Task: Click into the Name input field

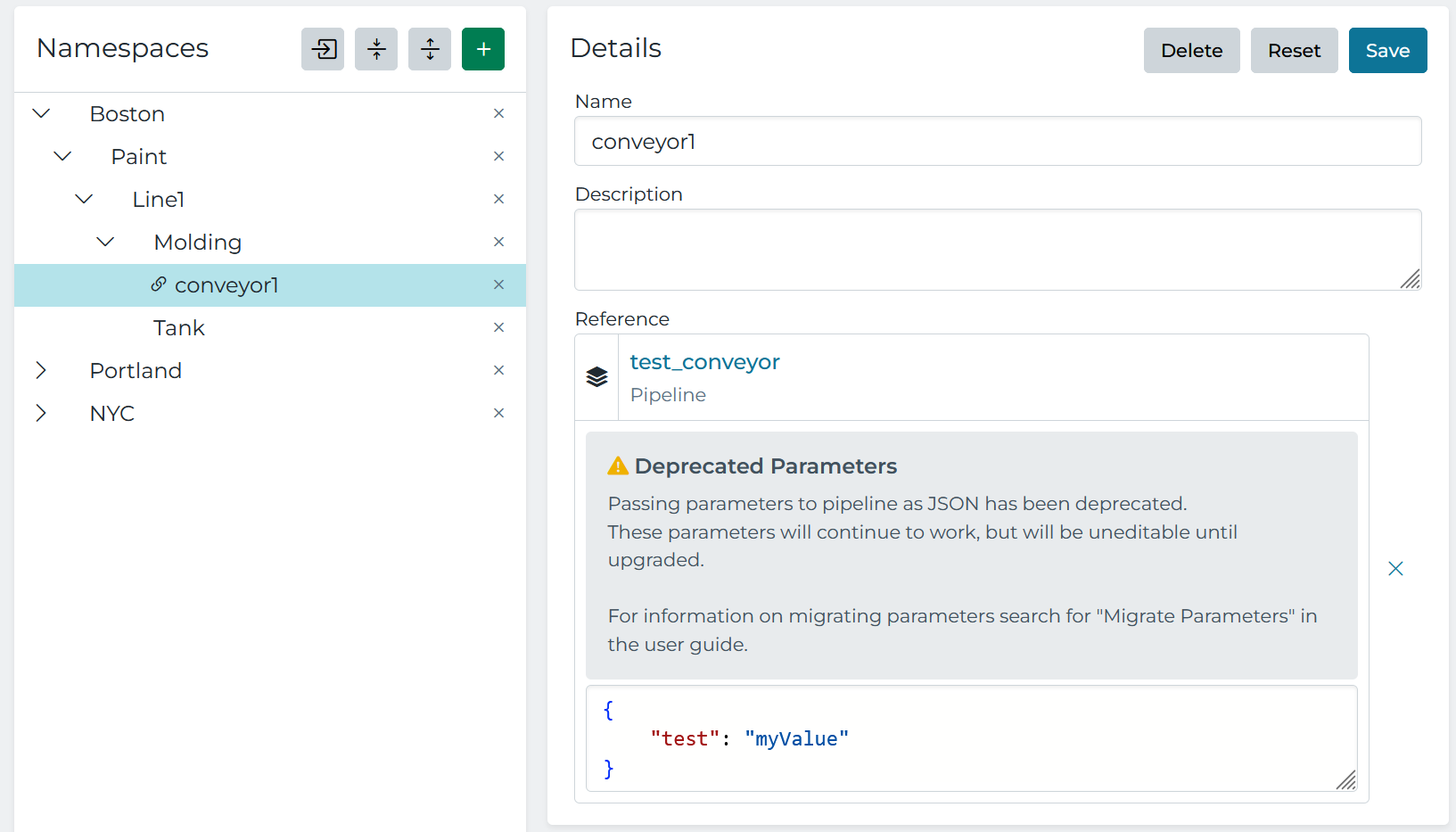Action: pos(998,141)
